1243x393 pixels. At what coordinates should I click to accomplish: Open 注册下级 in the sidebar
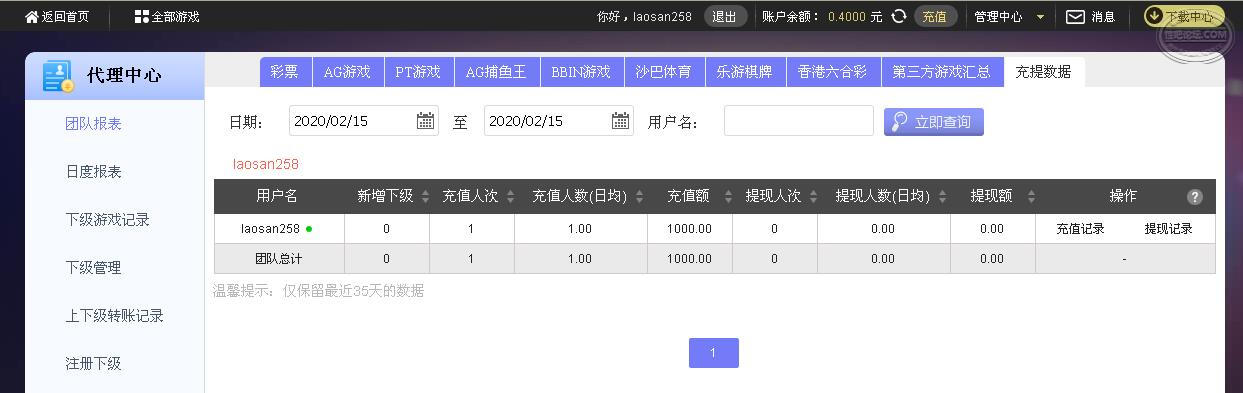click(94, 364)
